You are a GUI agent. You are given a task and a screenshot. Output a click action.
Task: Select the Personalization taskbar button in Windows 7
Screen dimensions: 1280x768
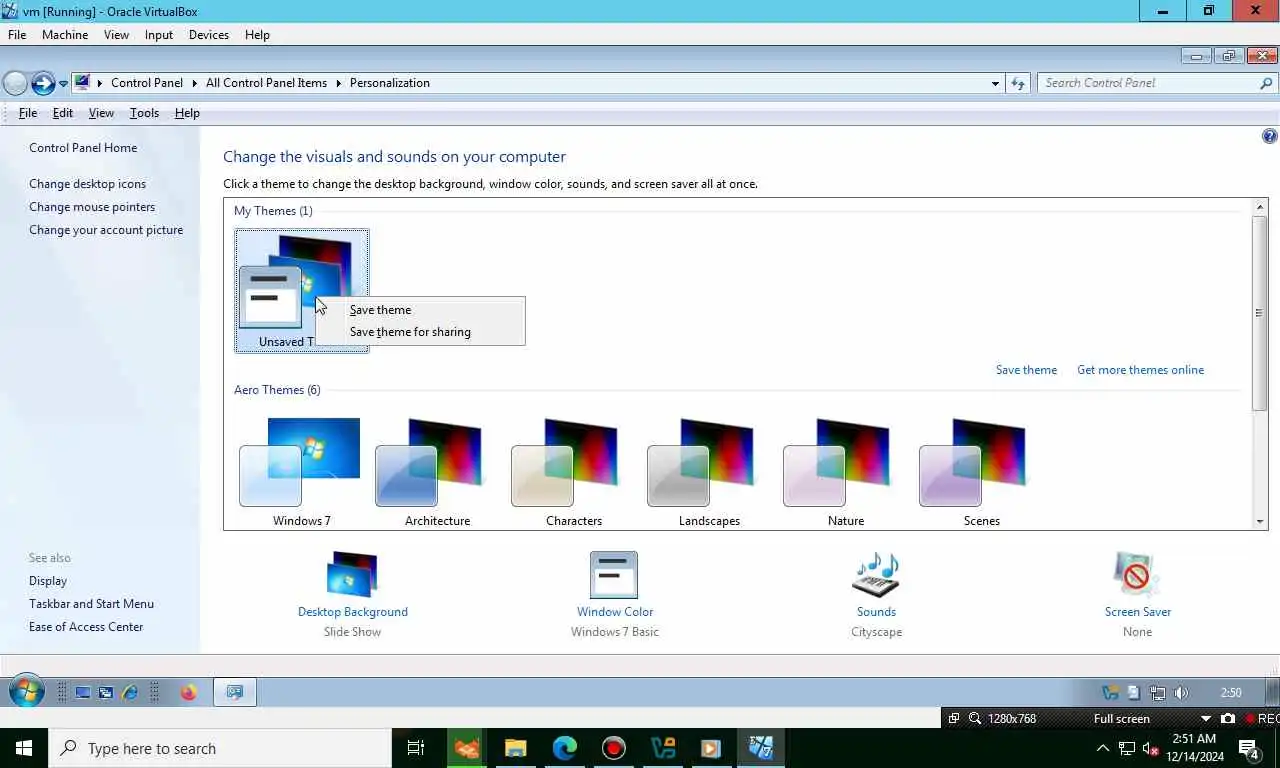point(235,692)
